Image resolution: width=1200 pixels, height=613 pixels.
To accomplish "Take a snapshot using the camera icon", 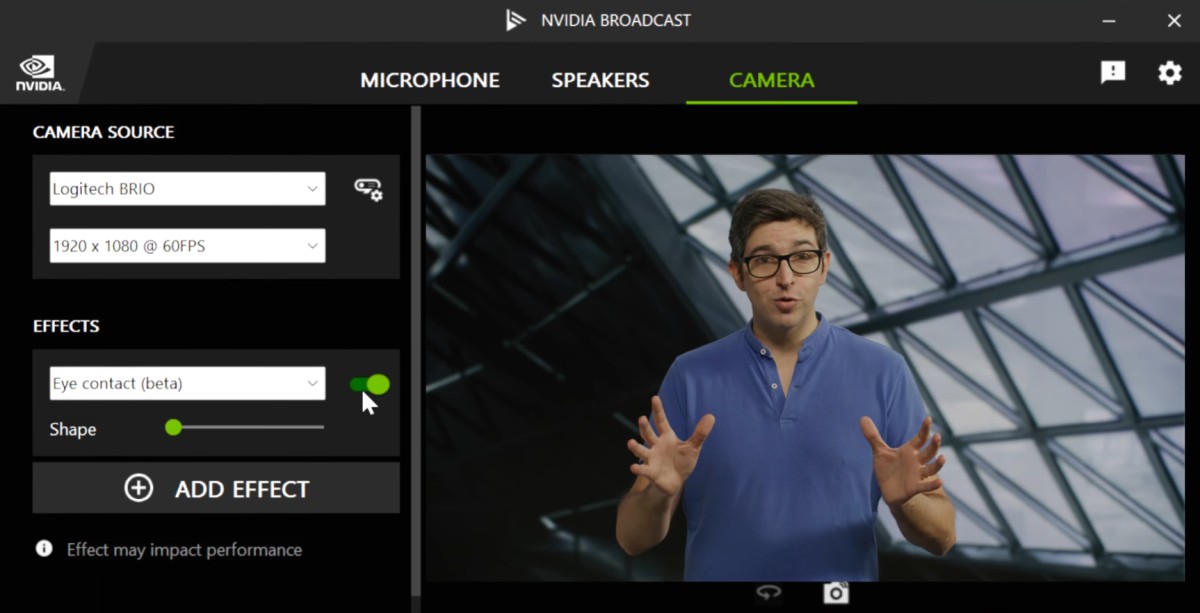I will [835, 591].
